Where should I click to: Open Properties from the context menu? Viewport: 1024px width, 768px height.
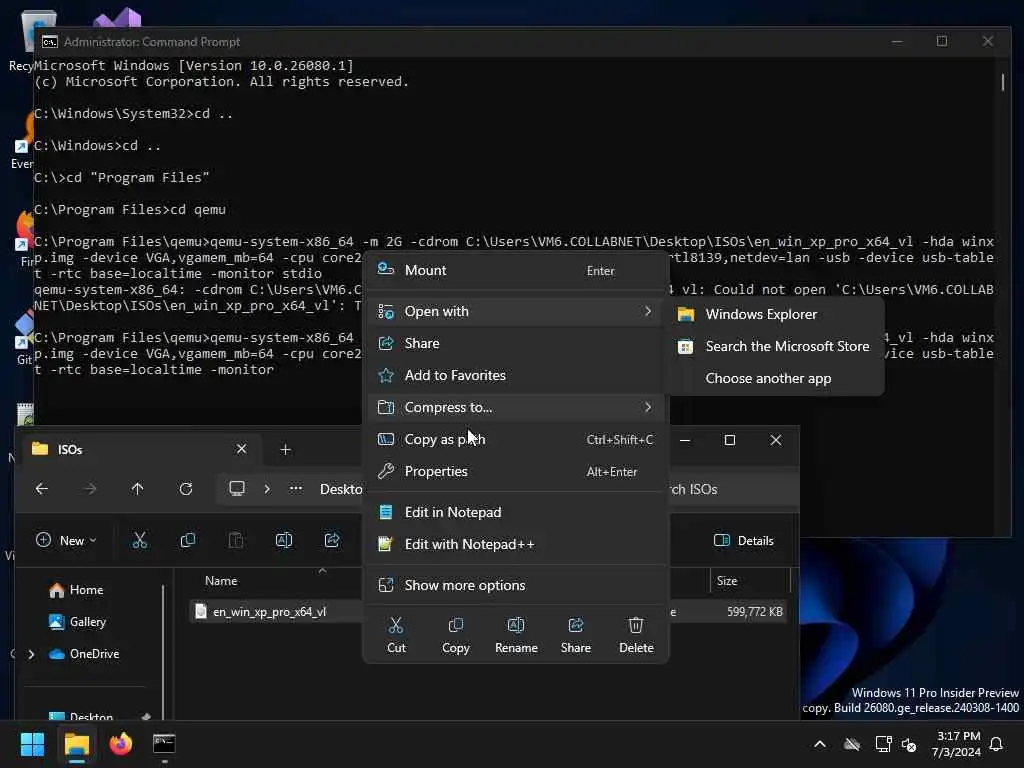(x=516, y=472)
